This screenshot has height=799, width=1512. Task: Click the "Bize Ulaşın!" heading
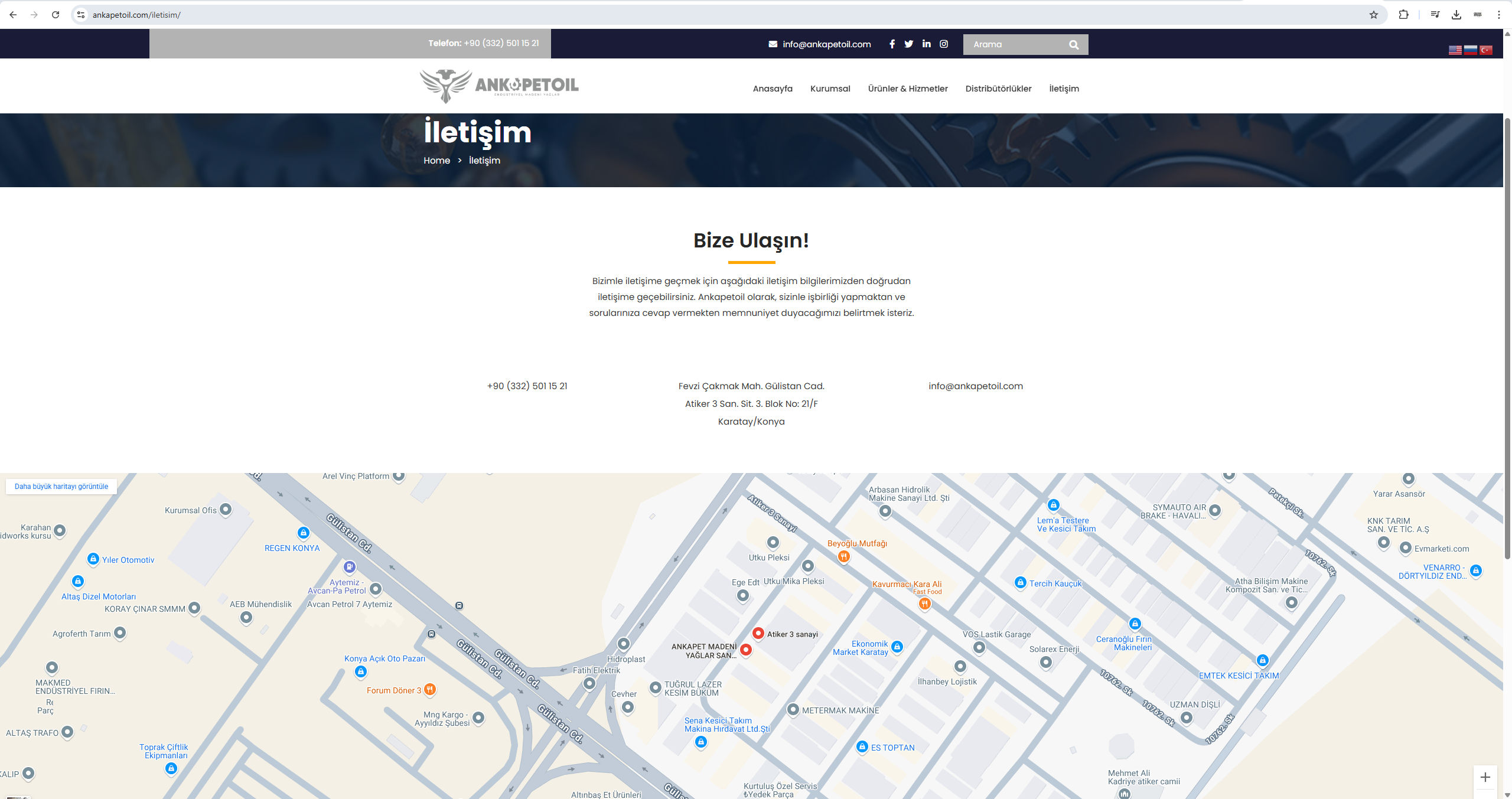[751, 240]
